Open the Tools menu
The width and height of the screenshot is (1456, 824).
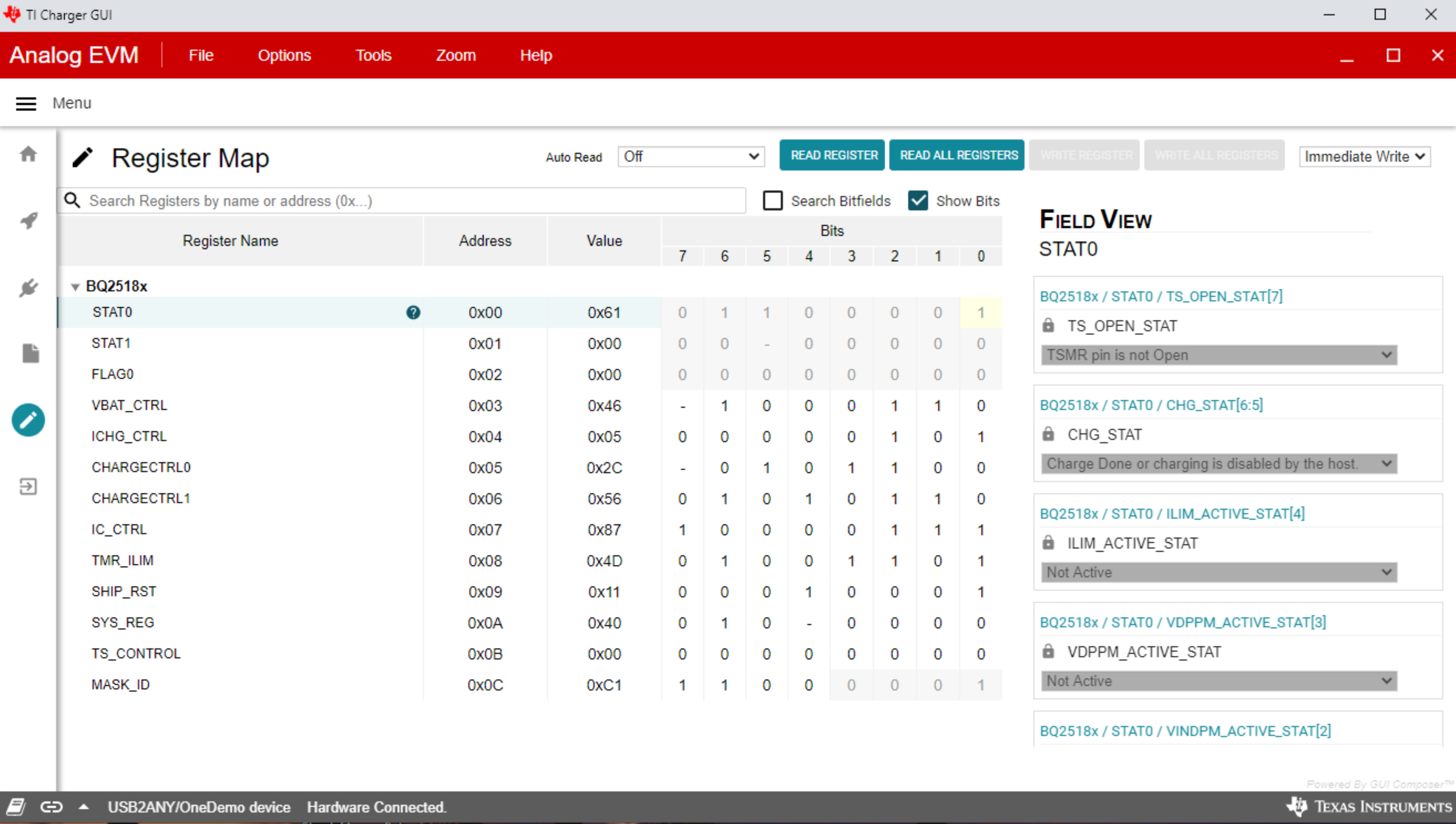(373, 55)
